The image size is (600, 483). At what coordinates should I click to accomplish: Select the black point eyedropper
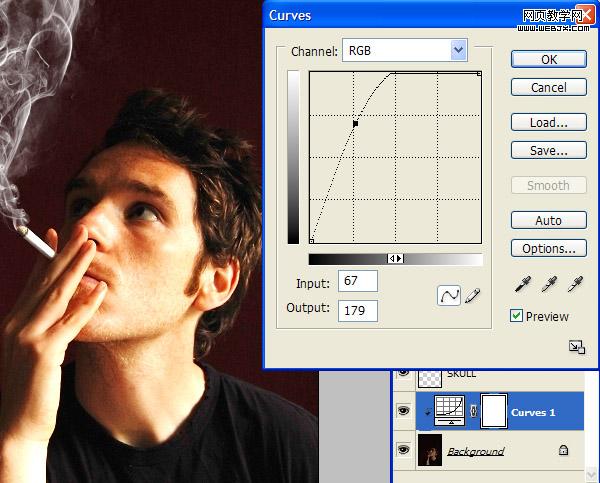(x=523, y=284)
